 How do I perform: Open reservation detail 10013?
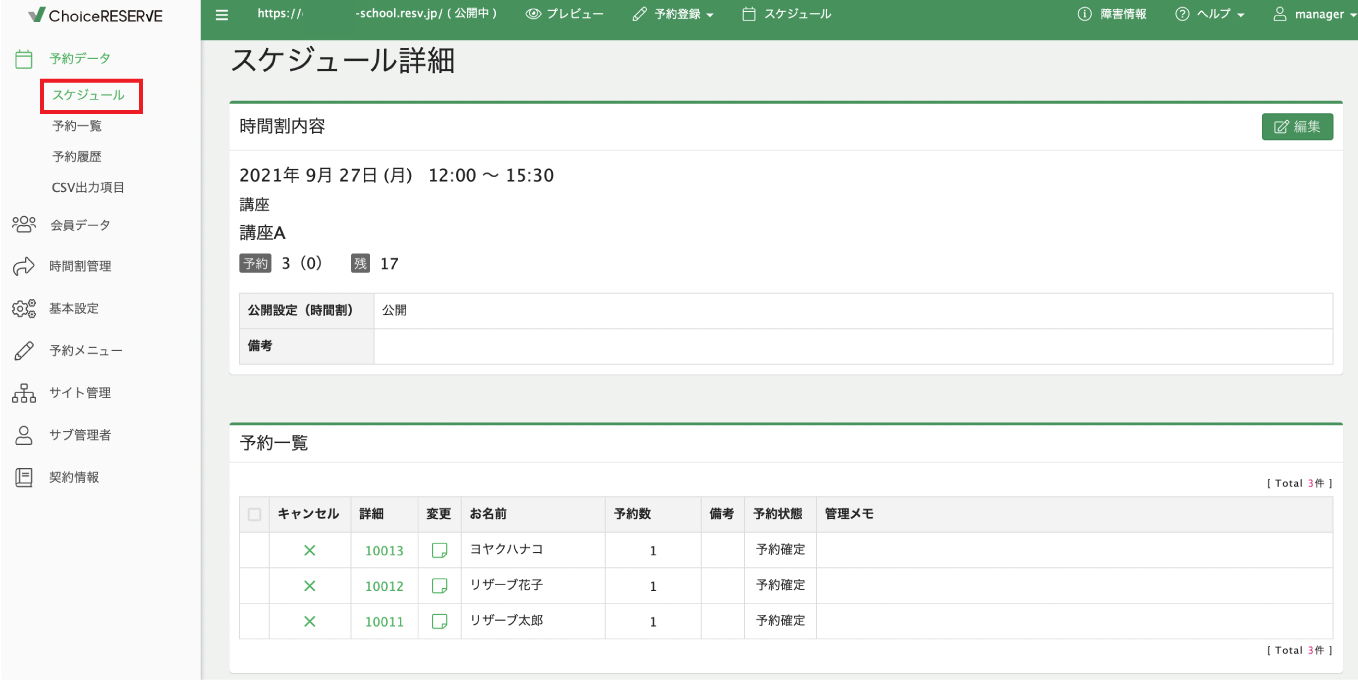[x=384, y=551]
